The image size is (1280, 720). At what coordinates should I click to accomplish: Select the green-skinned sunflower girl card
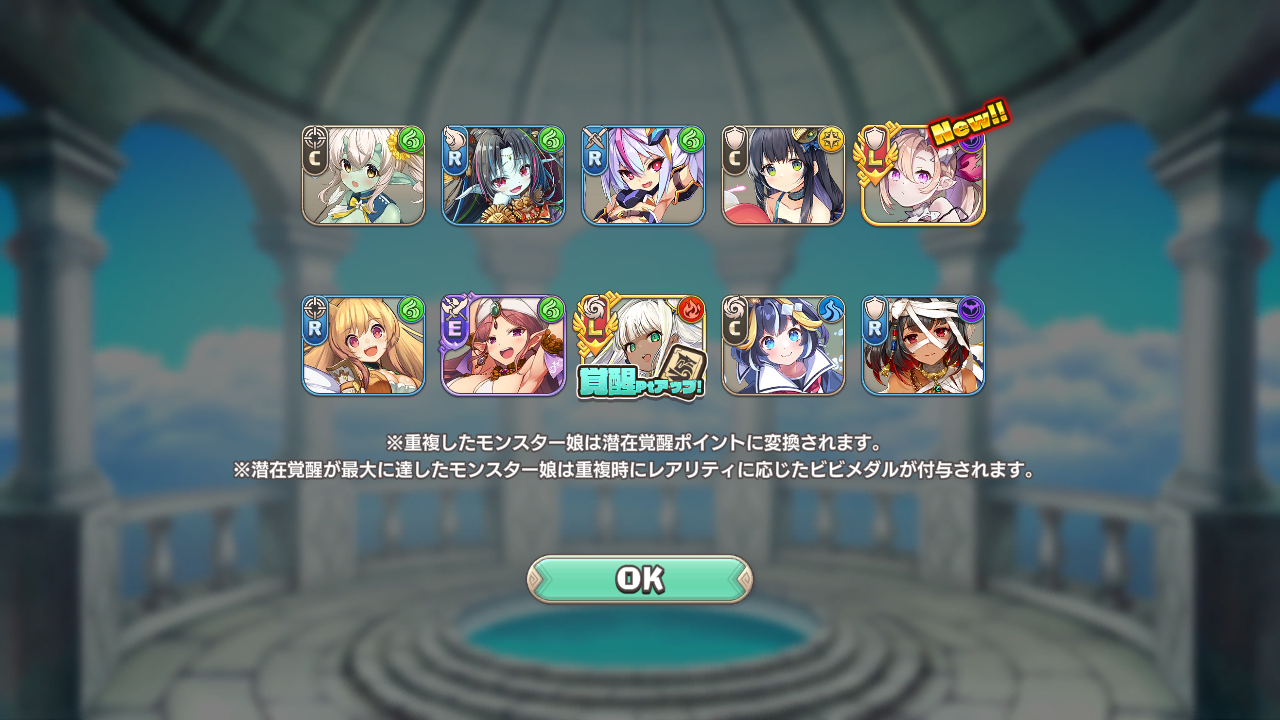point(364,175)
